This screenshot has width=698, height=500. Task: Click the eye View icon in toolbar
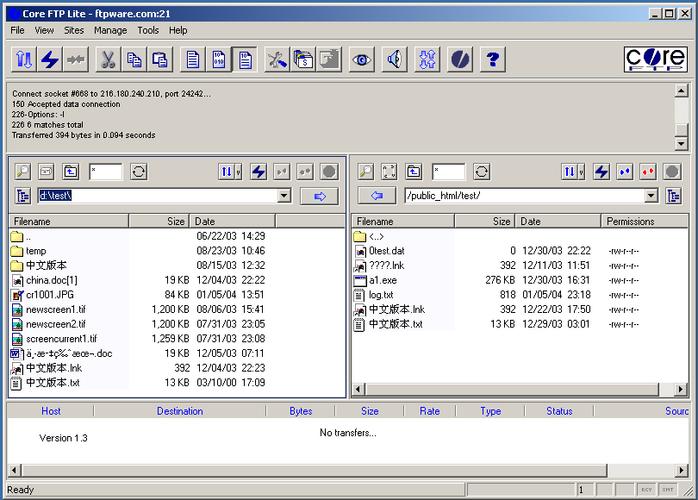click(x=361, y=60)
